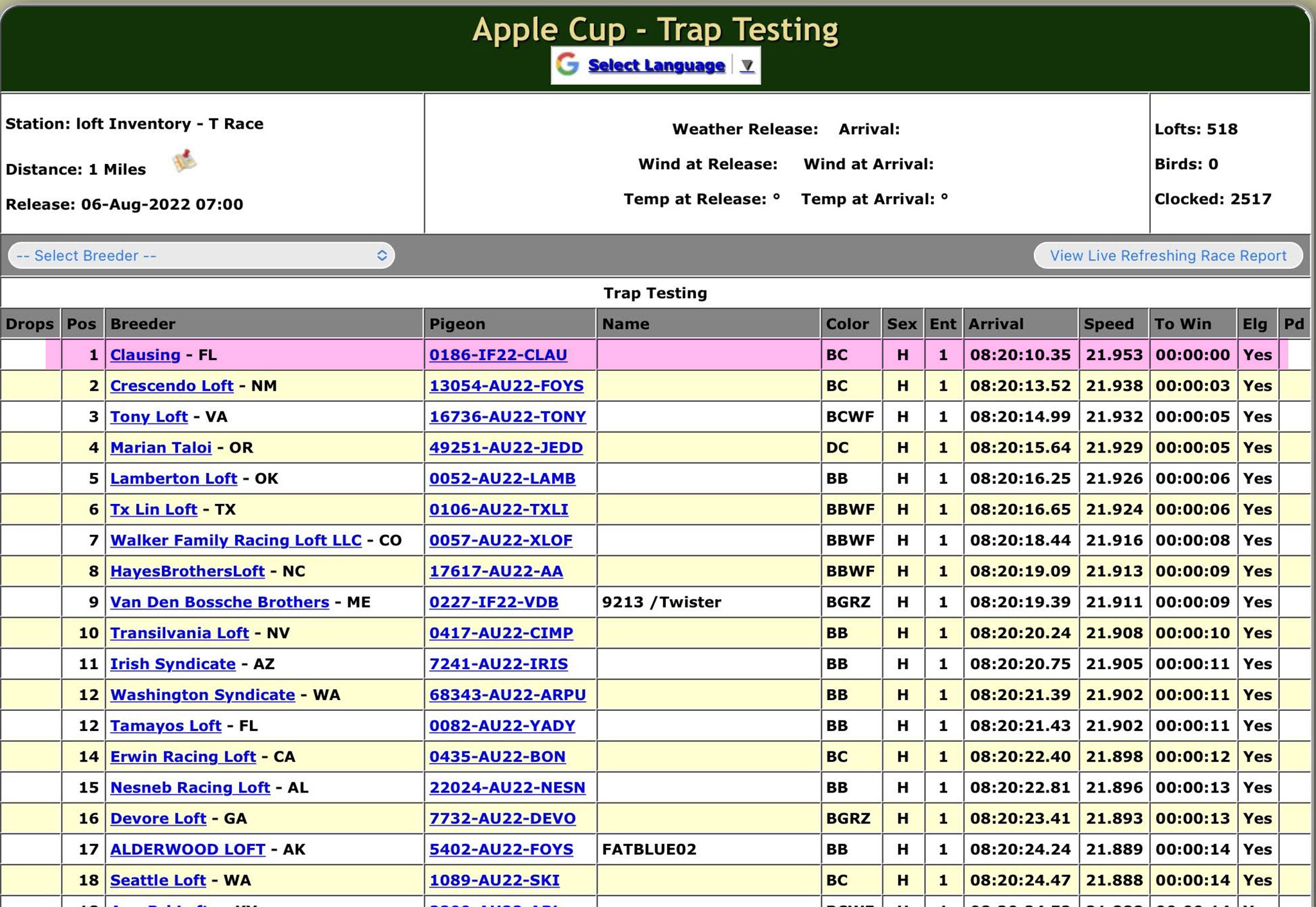1316x907 pixels.
Task: Click the Arrival column header
Action: [995, 324]
